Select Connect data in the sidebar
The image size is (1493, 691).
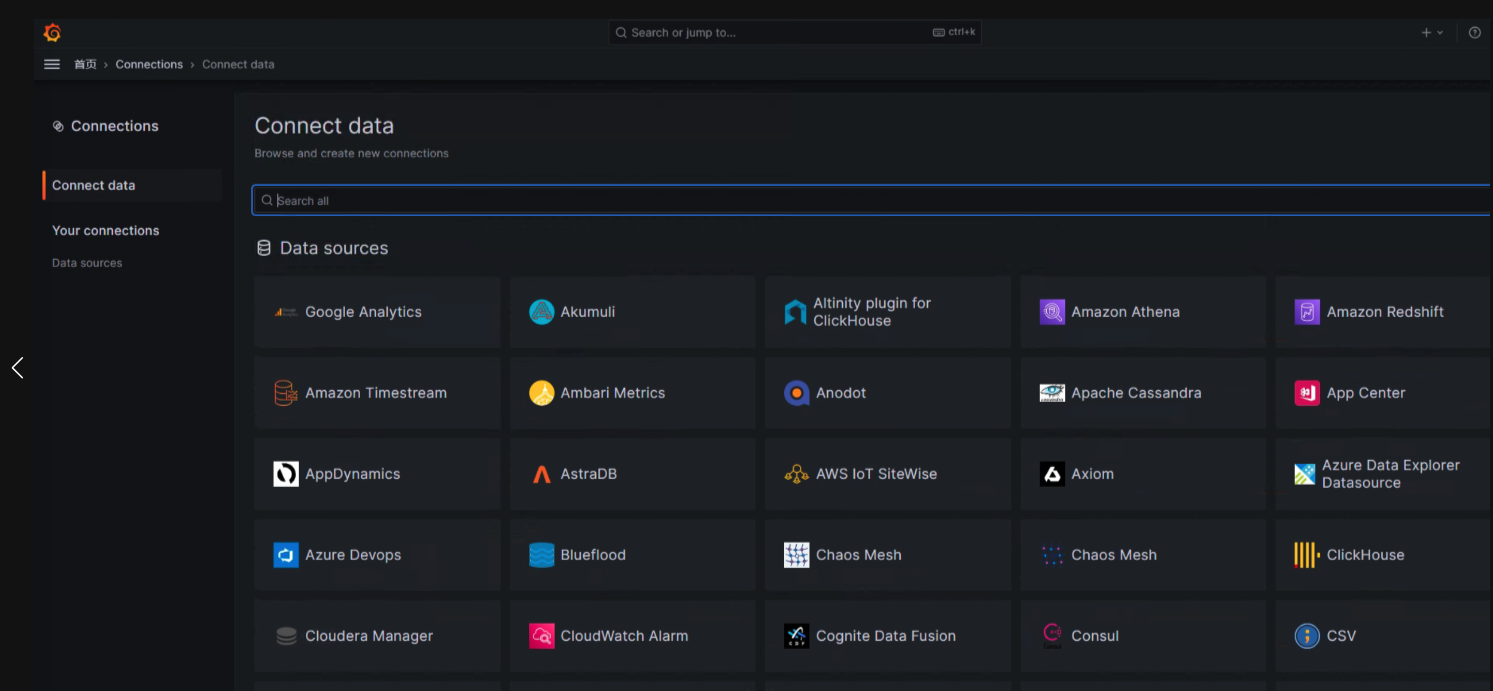coord(132,185)
